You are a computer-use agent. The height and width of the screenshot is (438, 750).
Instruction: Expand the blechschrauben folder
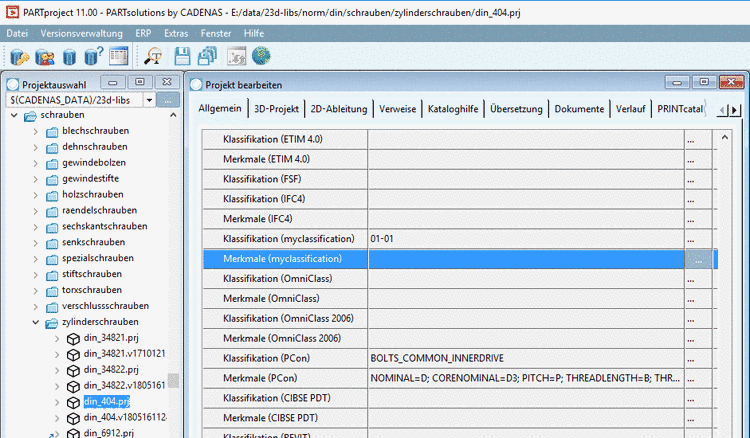tap(35, 131)
